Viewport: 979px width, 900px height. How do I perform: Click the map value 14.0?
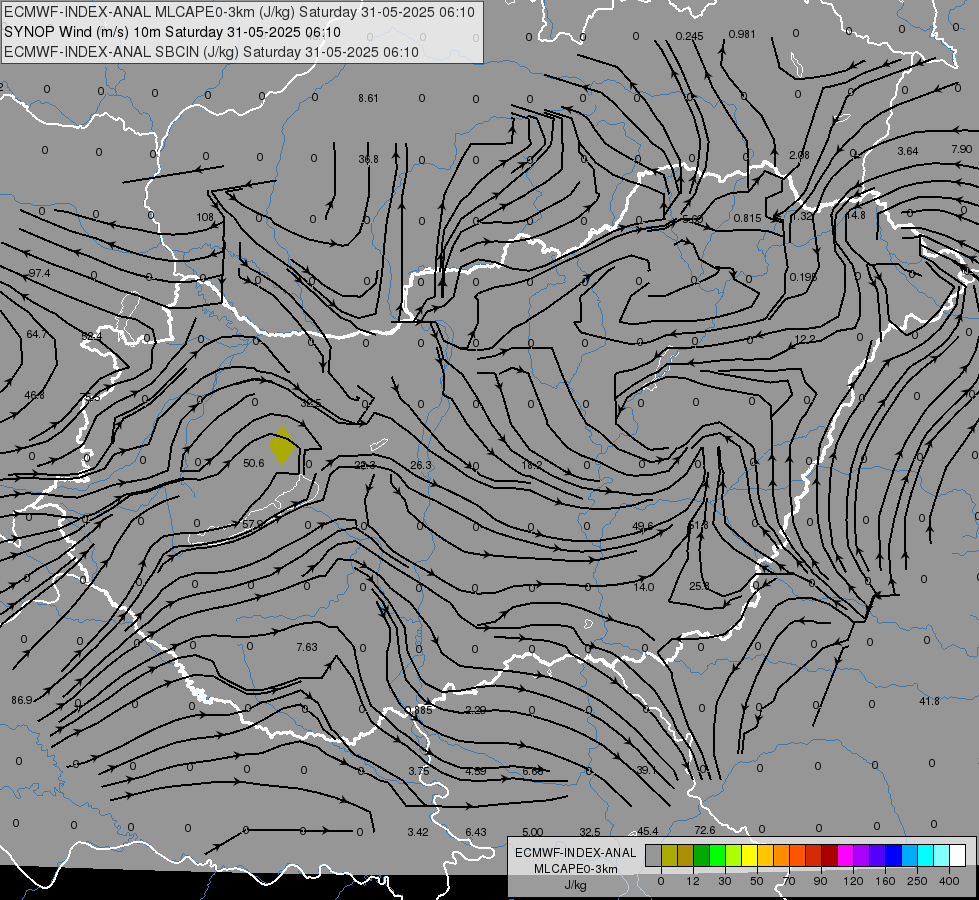pos(644,587)
